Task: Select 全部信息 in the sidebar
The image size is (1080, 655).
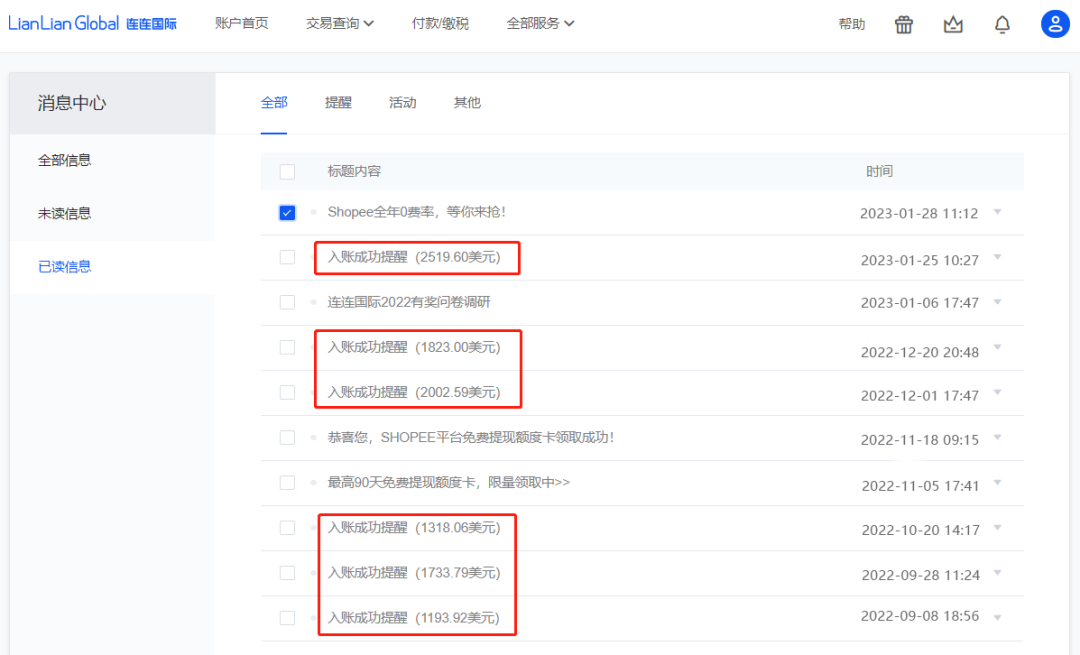Action: (64, 160)
